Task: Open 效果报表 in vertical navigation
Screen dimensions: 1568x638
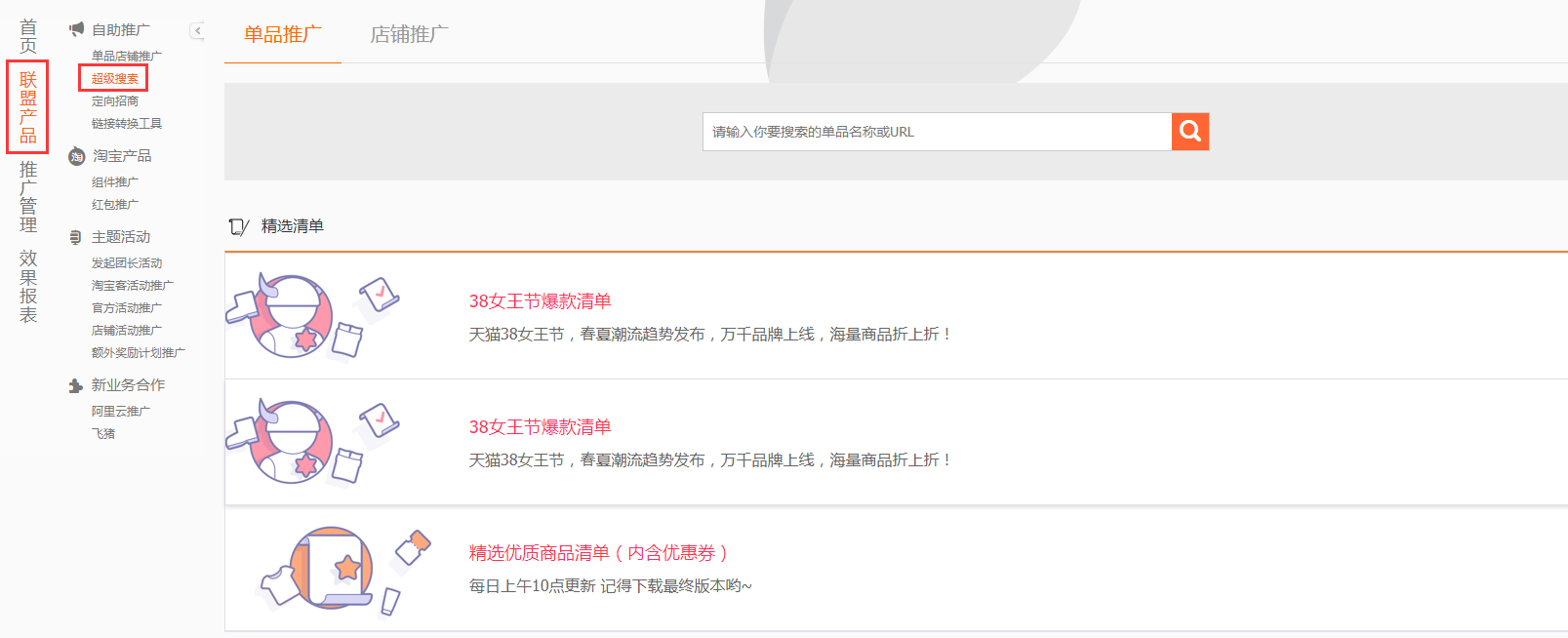Action: [x=28, y=286]
